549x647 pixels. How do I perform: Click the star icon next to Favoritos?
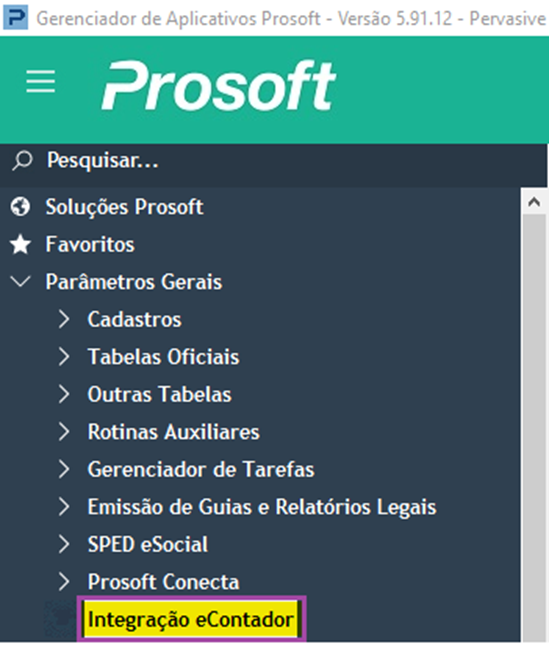(x=20, y=245)
